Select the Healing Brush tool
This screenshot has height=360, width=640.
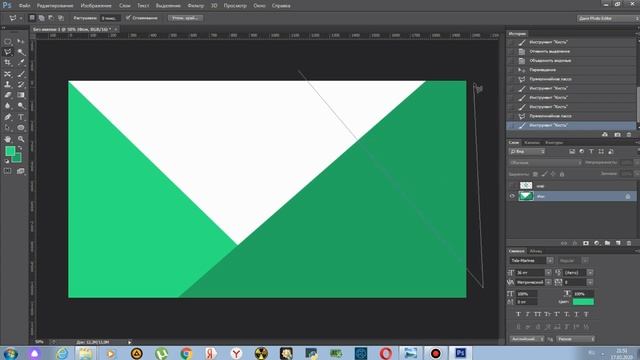click(8, 74)
